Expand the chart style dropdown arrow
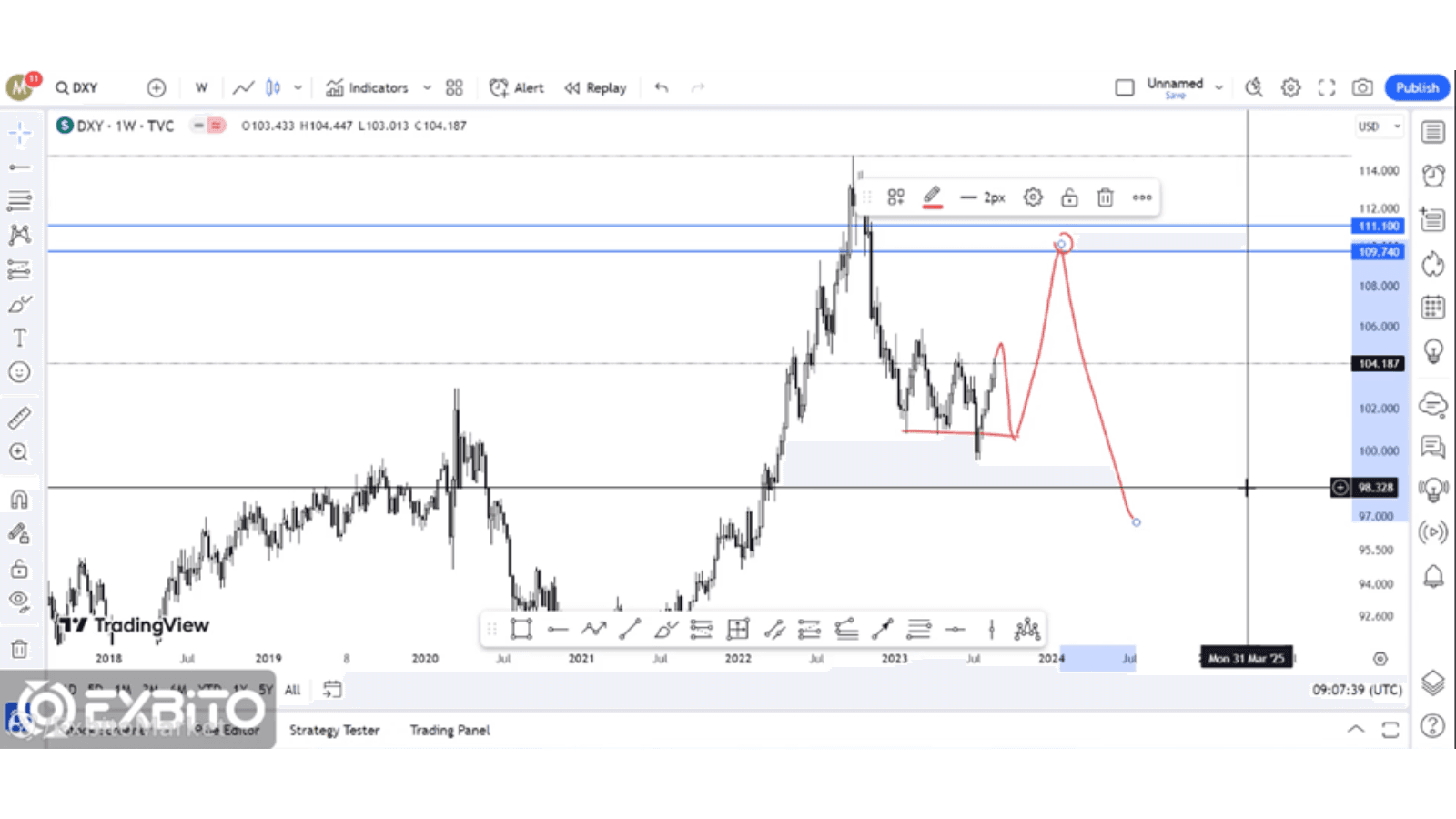Image resolution: width=1456 pixels, height=819 pixels. point(298,88)
